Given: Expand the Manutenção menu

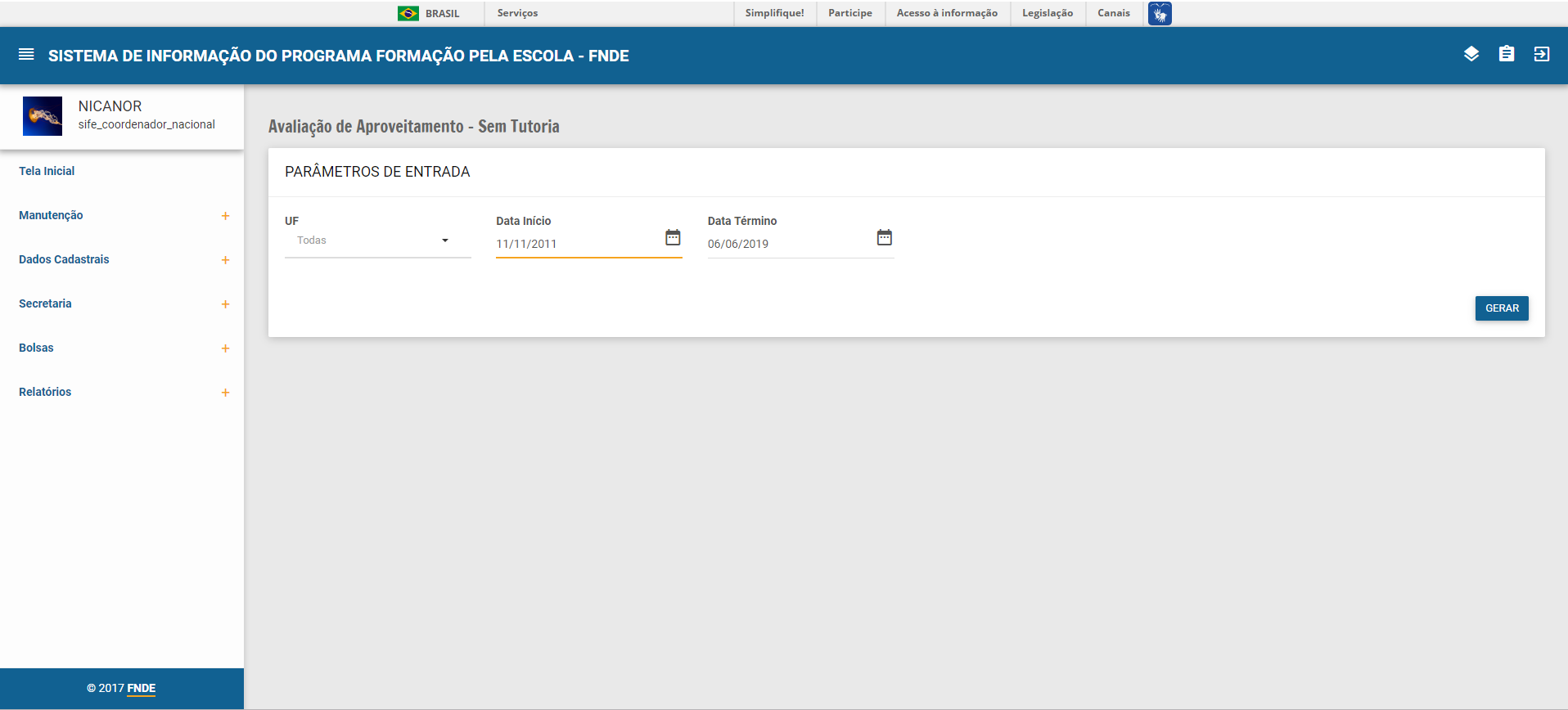Looking at the screenshot, I should tap(225, 216).
